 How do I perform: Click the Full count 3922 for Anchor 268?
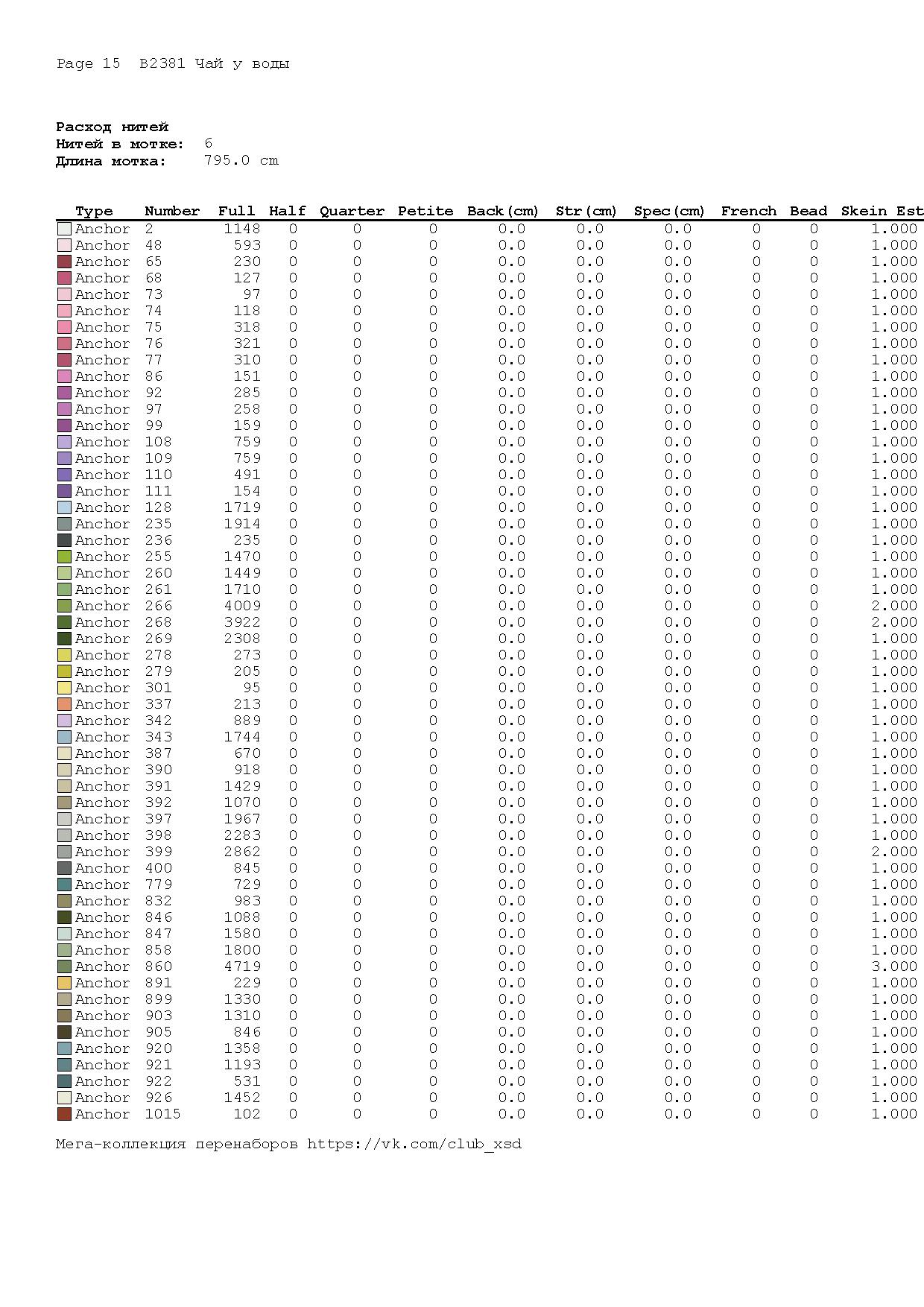click(x=242, y=622)
